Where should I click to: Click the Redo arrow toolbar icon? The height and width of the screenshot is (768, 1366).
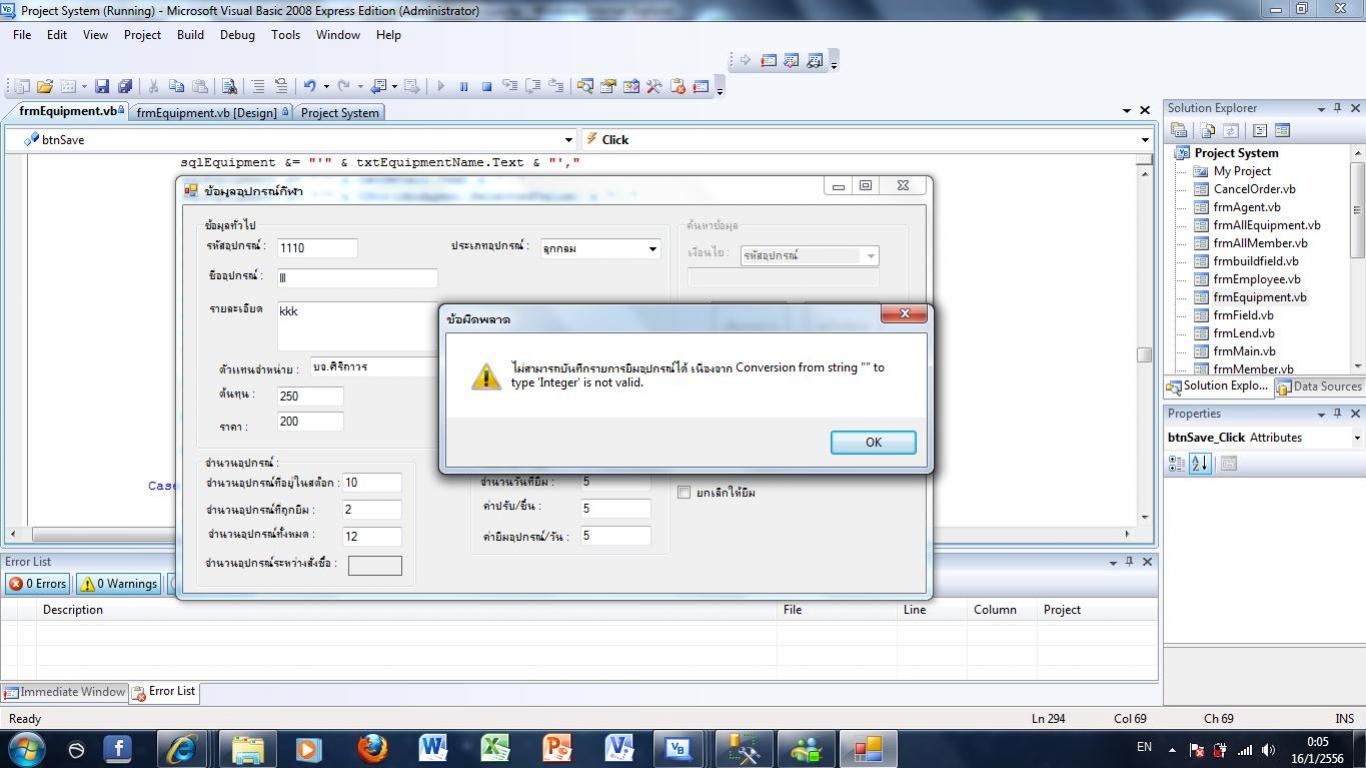click(x=344, y=87)
